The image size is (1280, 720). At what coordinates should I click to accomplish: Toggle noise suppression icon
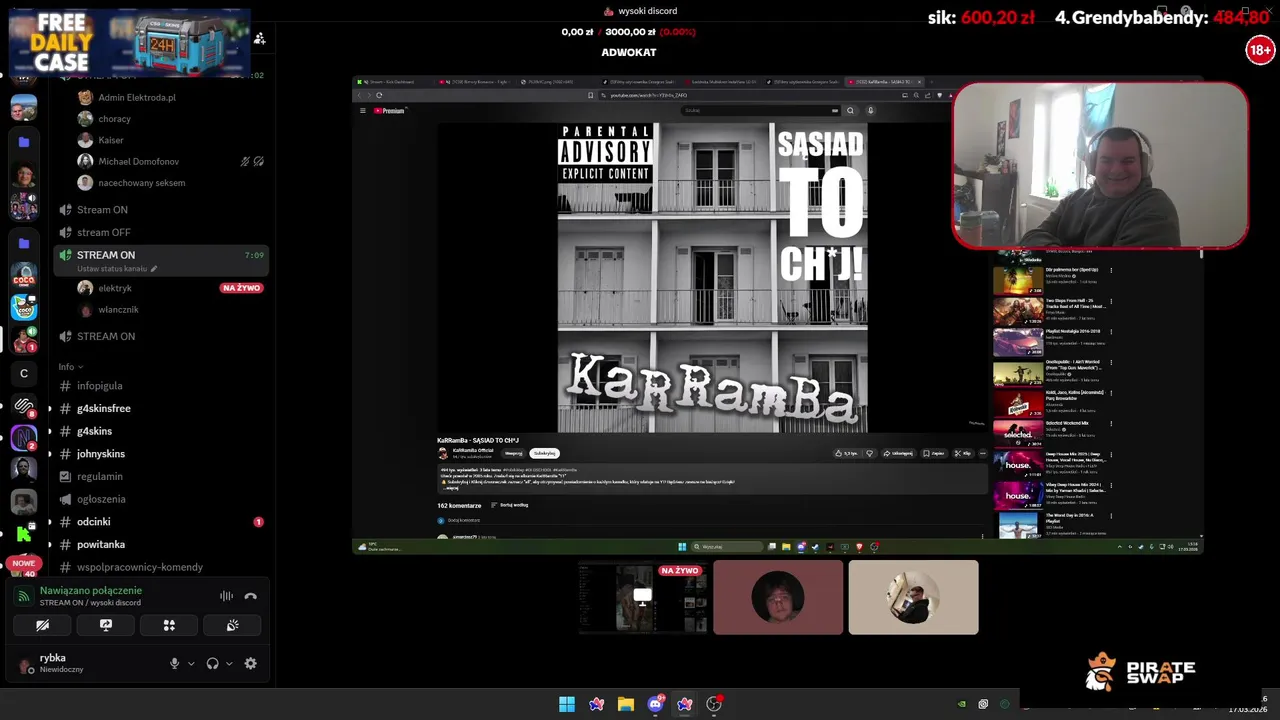click(227, 596)
